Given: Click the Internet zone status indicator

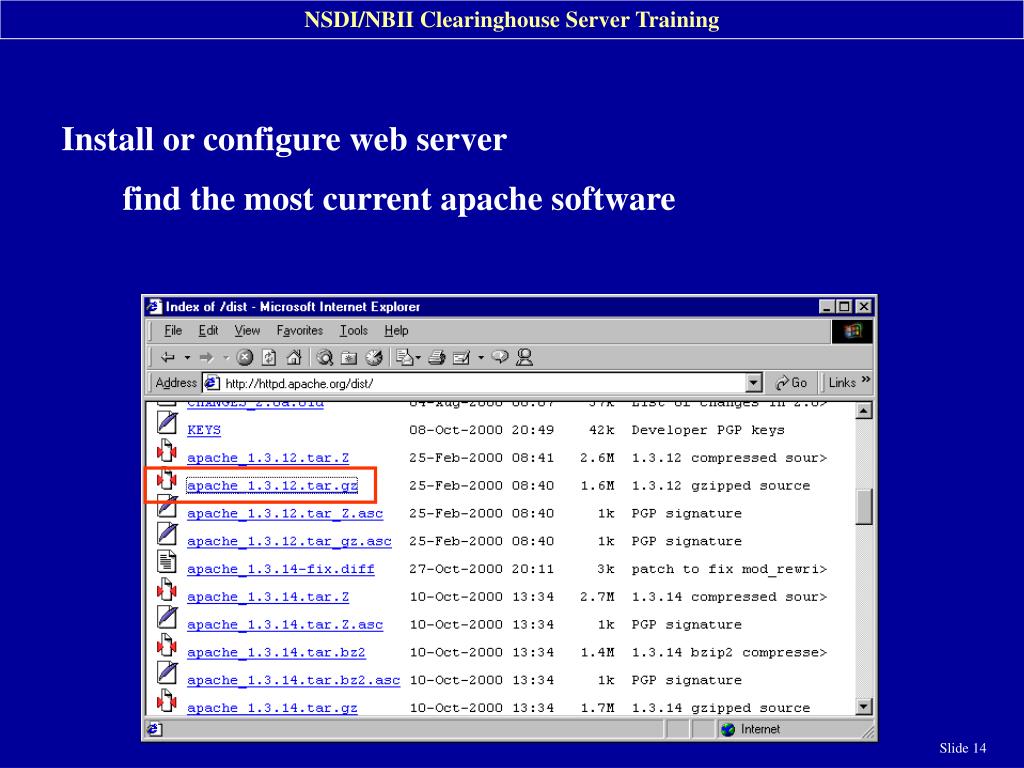Looking at the screenshot, I should point(751,729).
